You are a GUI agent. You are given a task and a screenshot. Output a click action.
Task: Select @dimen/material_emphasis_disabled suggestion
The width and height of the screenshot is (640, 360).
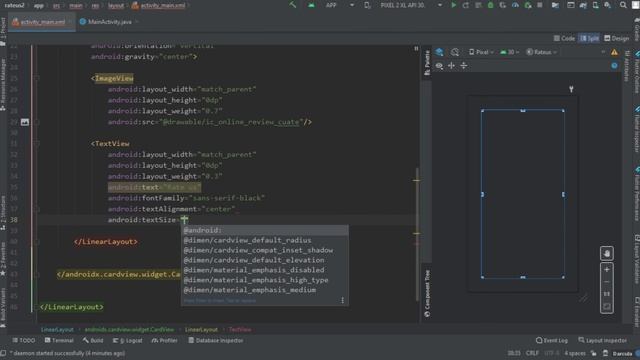[264, 270]
